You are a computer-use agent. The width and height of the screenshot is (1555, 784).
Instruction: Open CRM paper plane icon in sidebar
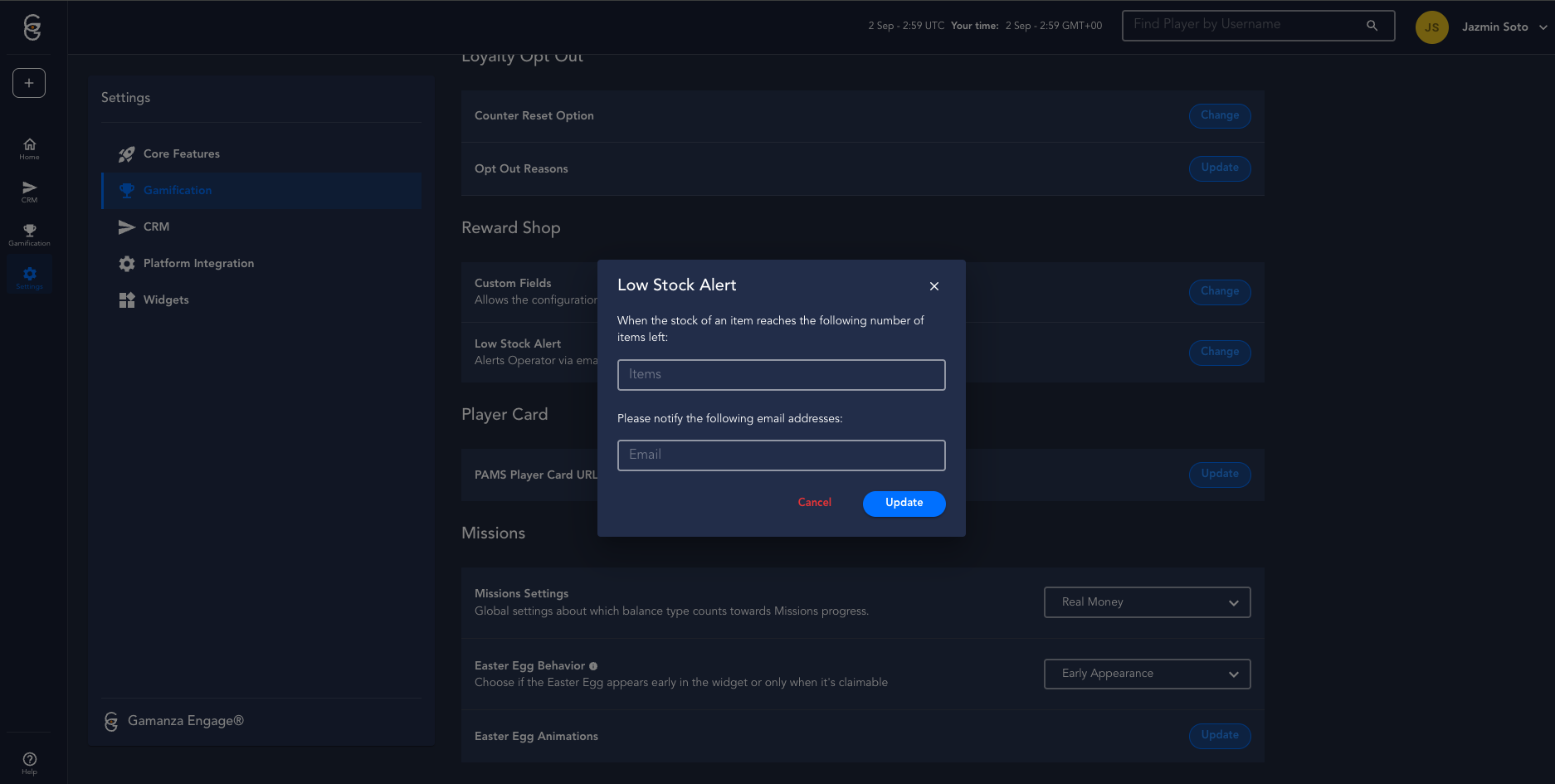pos(29,192)
